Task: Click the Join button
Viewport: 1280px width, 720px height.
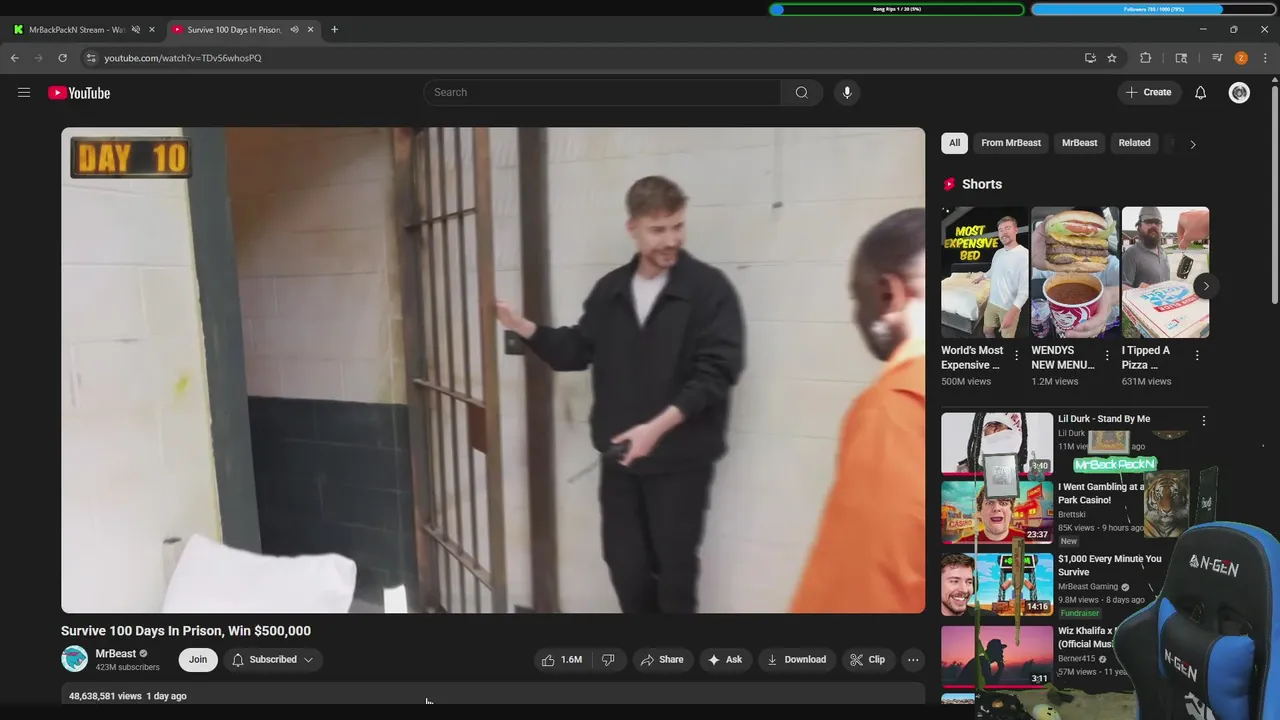Action: pyautogui.click(x=198, y=660)
